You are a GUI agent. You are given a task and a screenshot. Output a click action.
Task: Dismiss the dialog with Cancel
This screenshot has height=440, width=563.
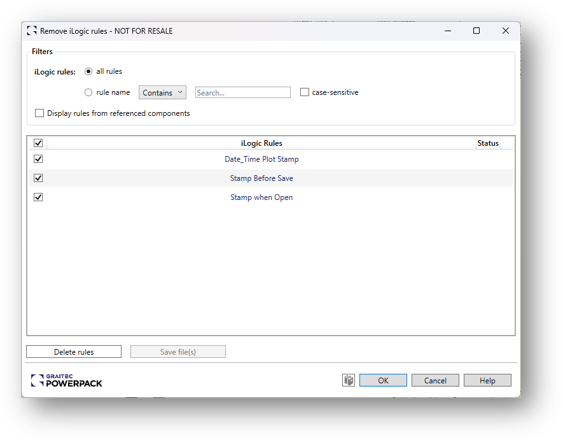pyautogui.click(x=435, y=380)
